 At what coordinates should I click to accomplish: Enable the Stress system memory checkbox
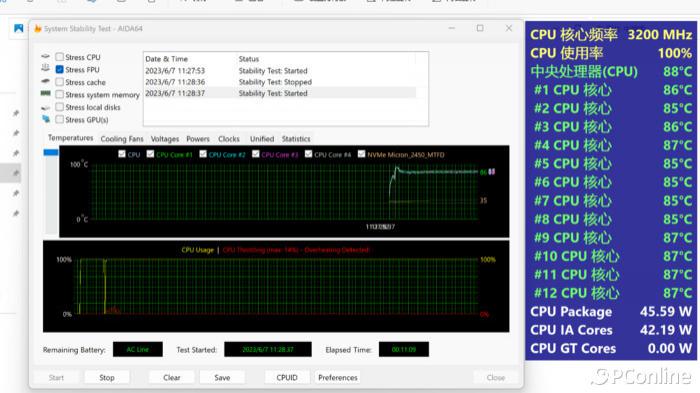[x=59, y=94]
